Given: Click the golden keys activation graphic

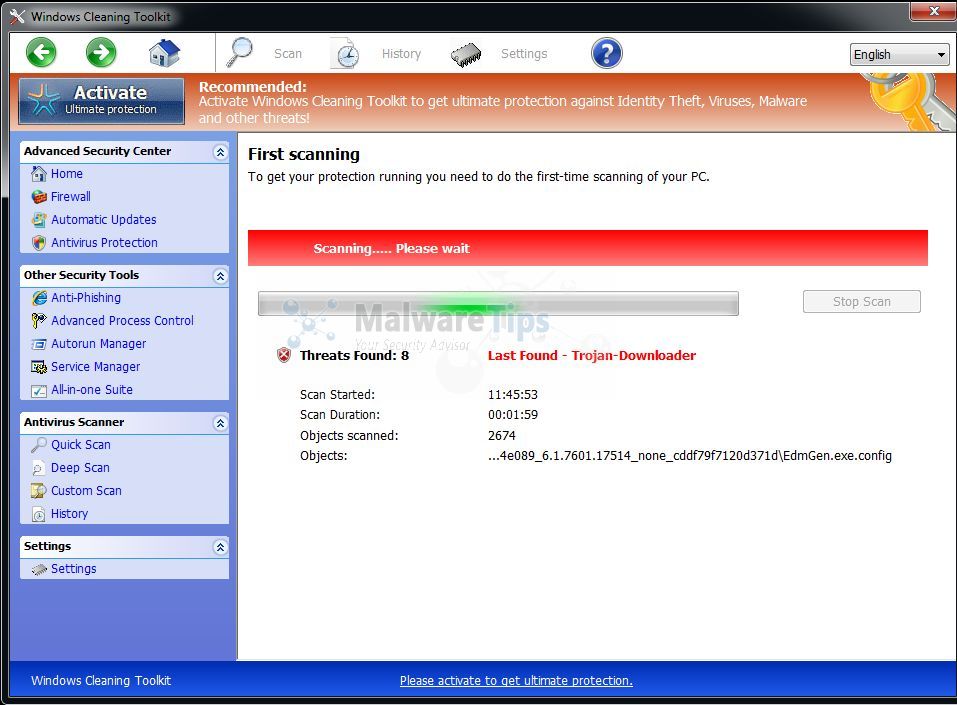Looking at the screenshot, I should 909,101.
